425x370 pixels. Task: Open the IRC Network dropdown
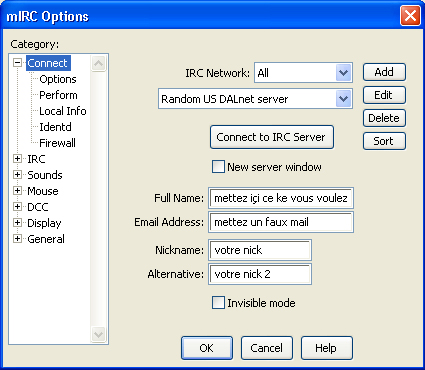tap(343, 73)
